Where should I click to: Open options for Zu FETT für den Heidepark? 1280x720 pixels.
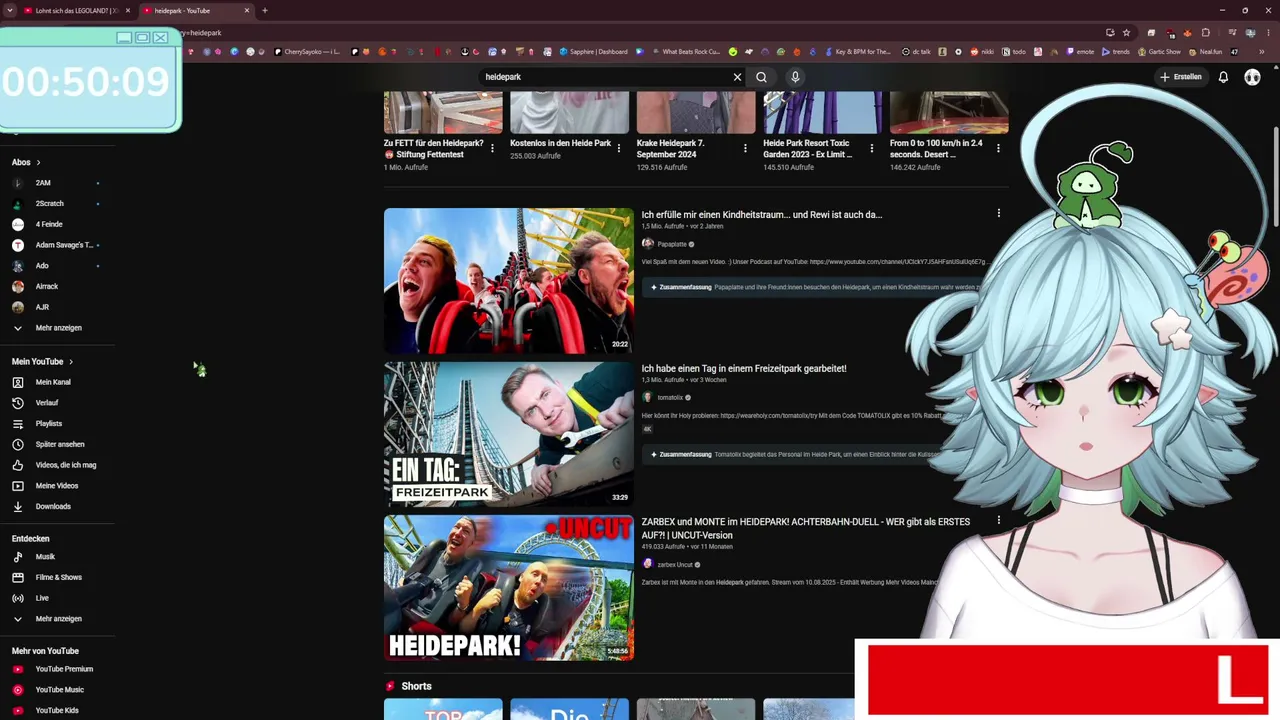pos(492,149)
